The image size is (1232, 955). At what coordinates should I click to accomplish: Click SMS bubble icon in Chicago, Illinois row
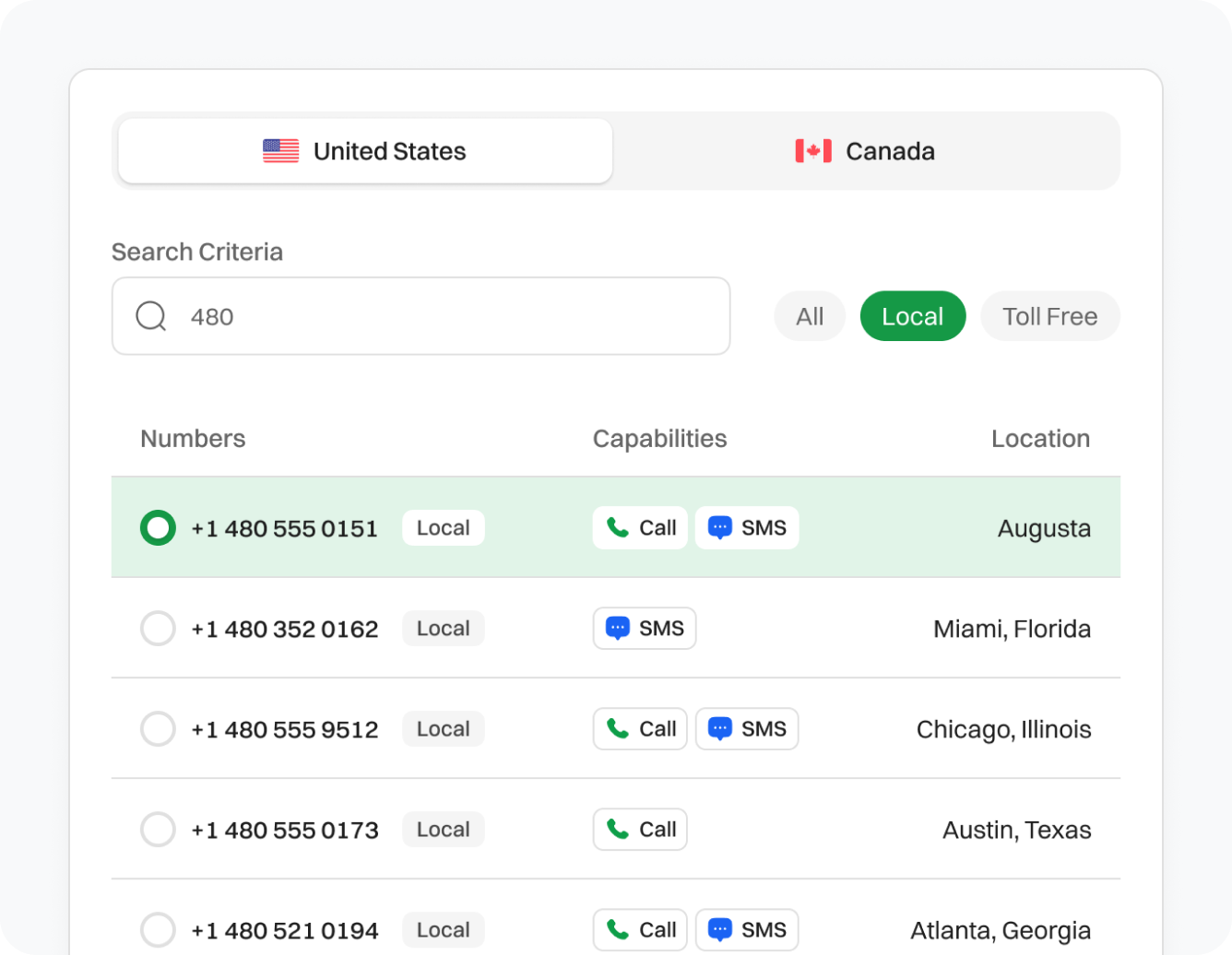pos(719,729)
